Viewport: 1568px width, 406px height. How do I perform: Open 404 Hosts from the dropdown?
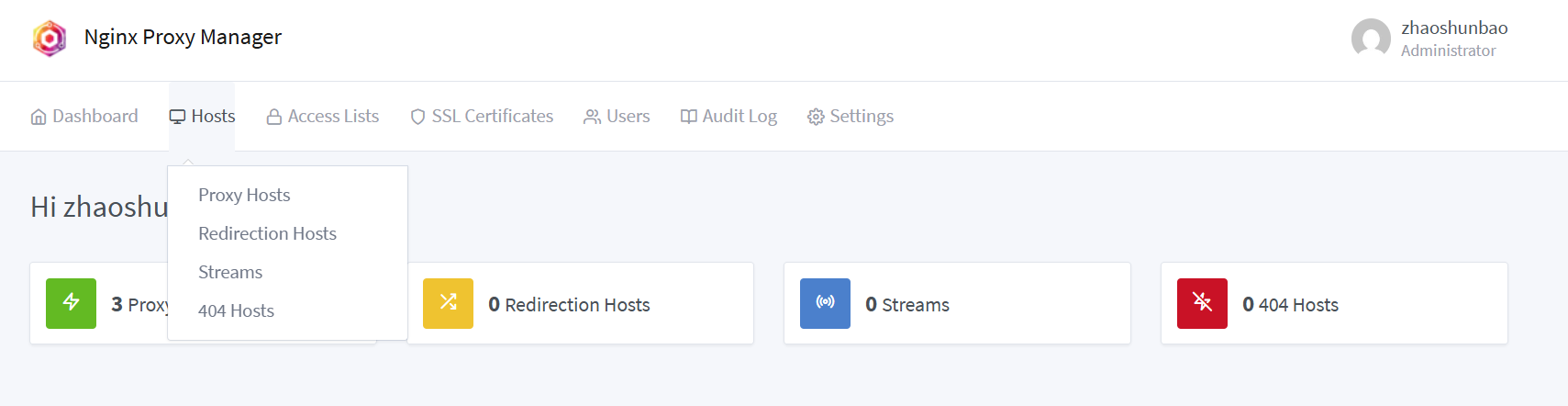point(236,310)
